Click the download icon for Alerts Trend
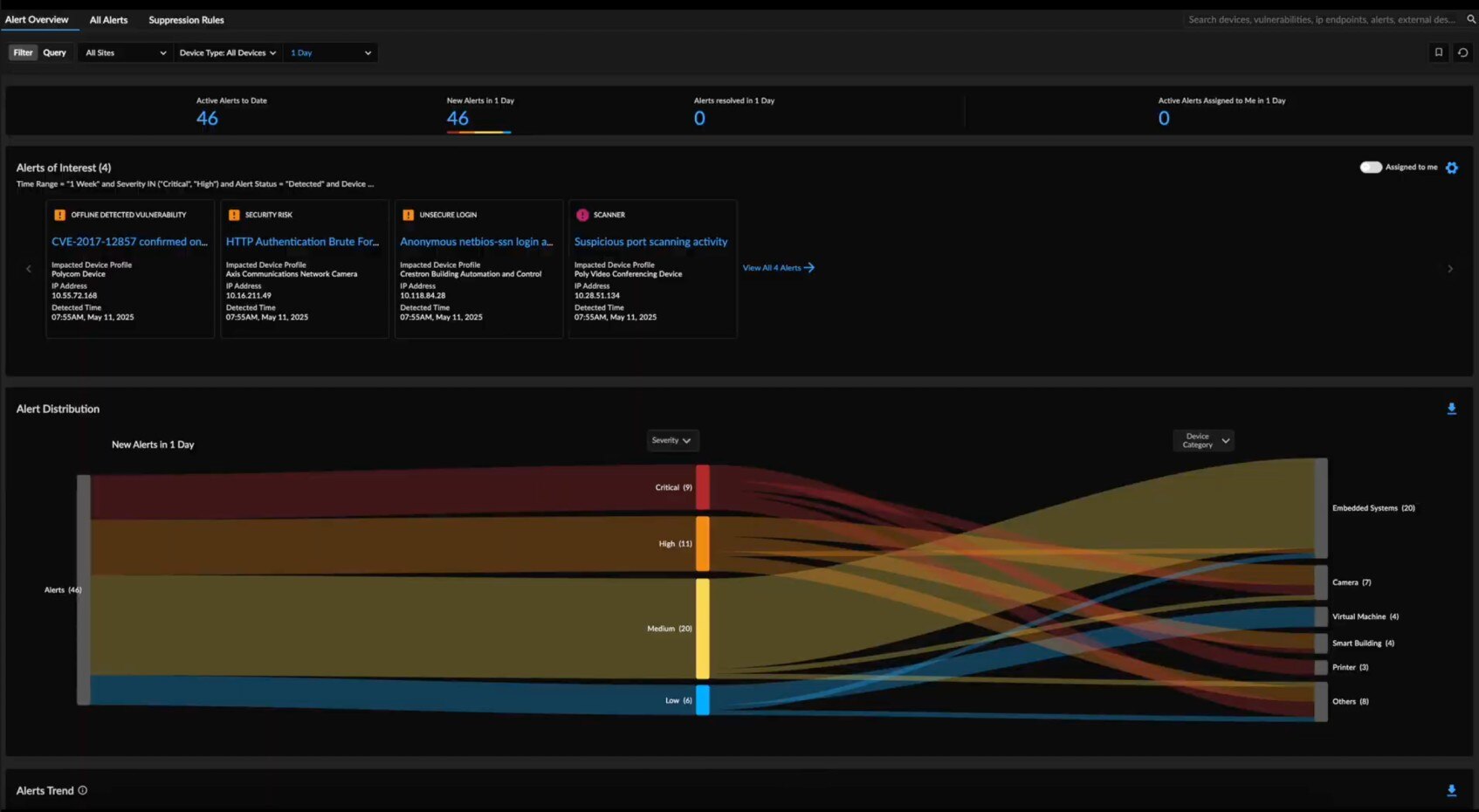This screenshot has height=812, width=1479. click(x=1452, y=789)
